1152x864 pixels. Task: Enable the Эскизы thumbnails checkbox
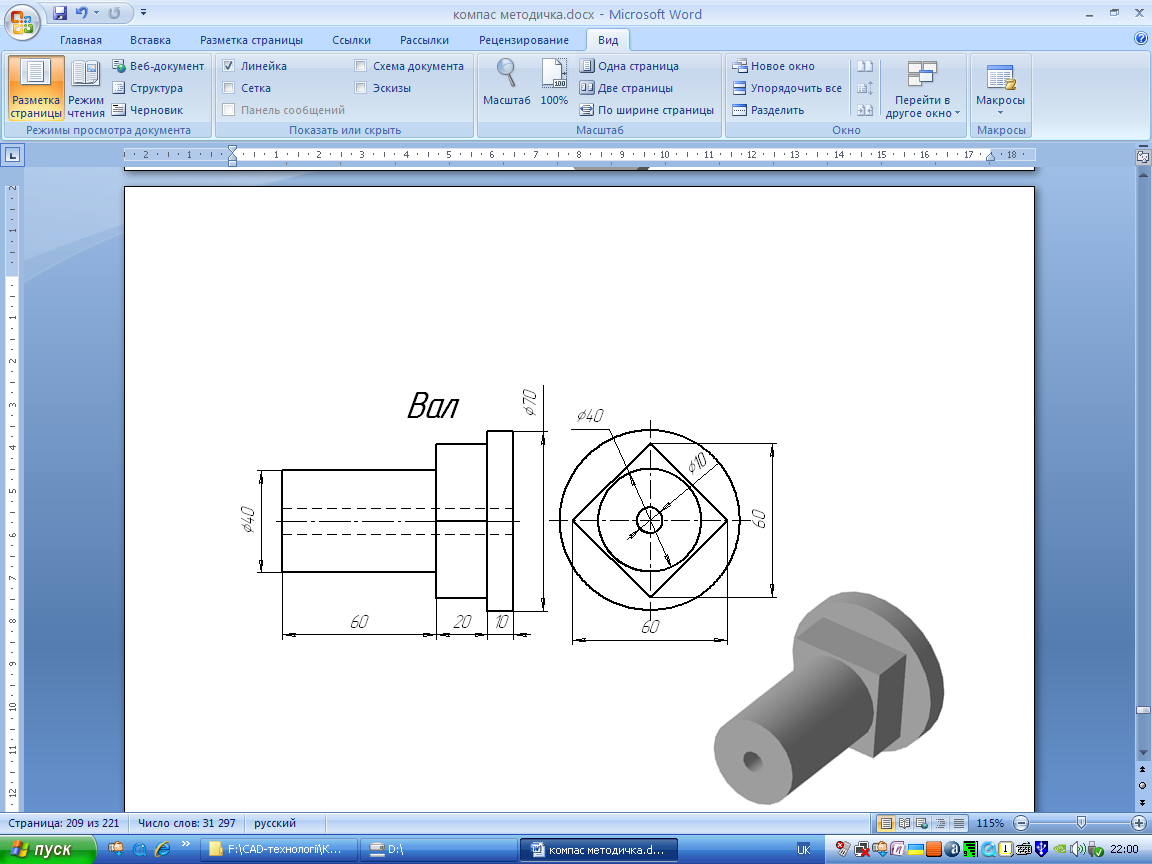pyautogui.click(x=361, y=88)
